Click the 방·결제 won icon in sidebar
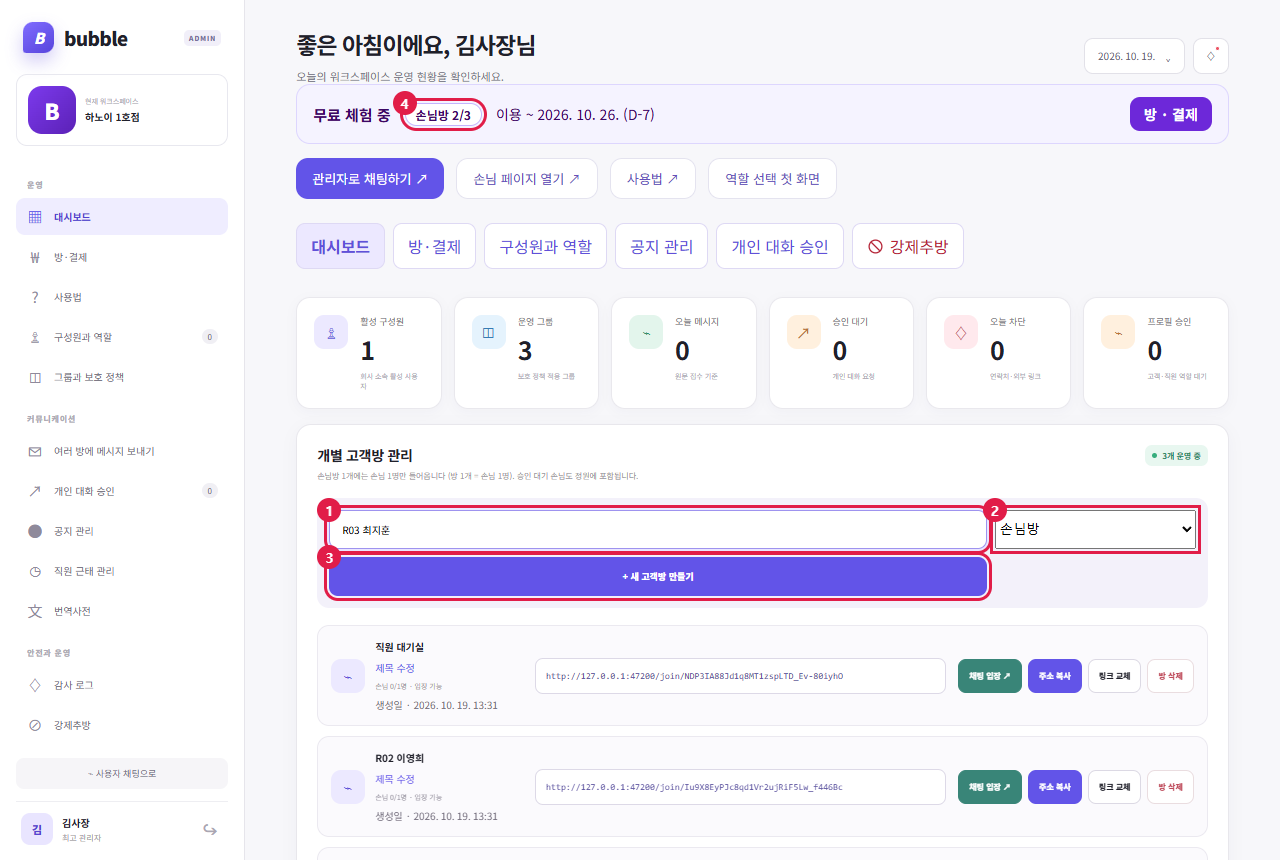 point(35,257)
